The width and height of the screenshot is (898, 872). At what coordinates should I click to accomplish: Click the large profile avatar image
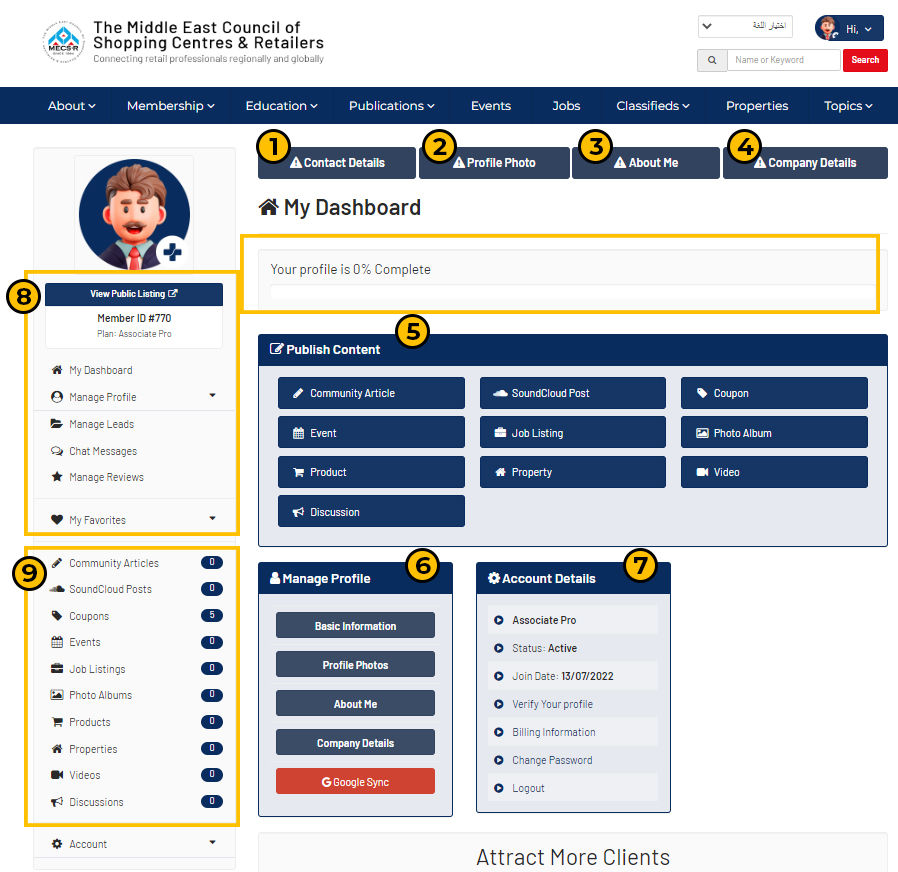(134, 214)
